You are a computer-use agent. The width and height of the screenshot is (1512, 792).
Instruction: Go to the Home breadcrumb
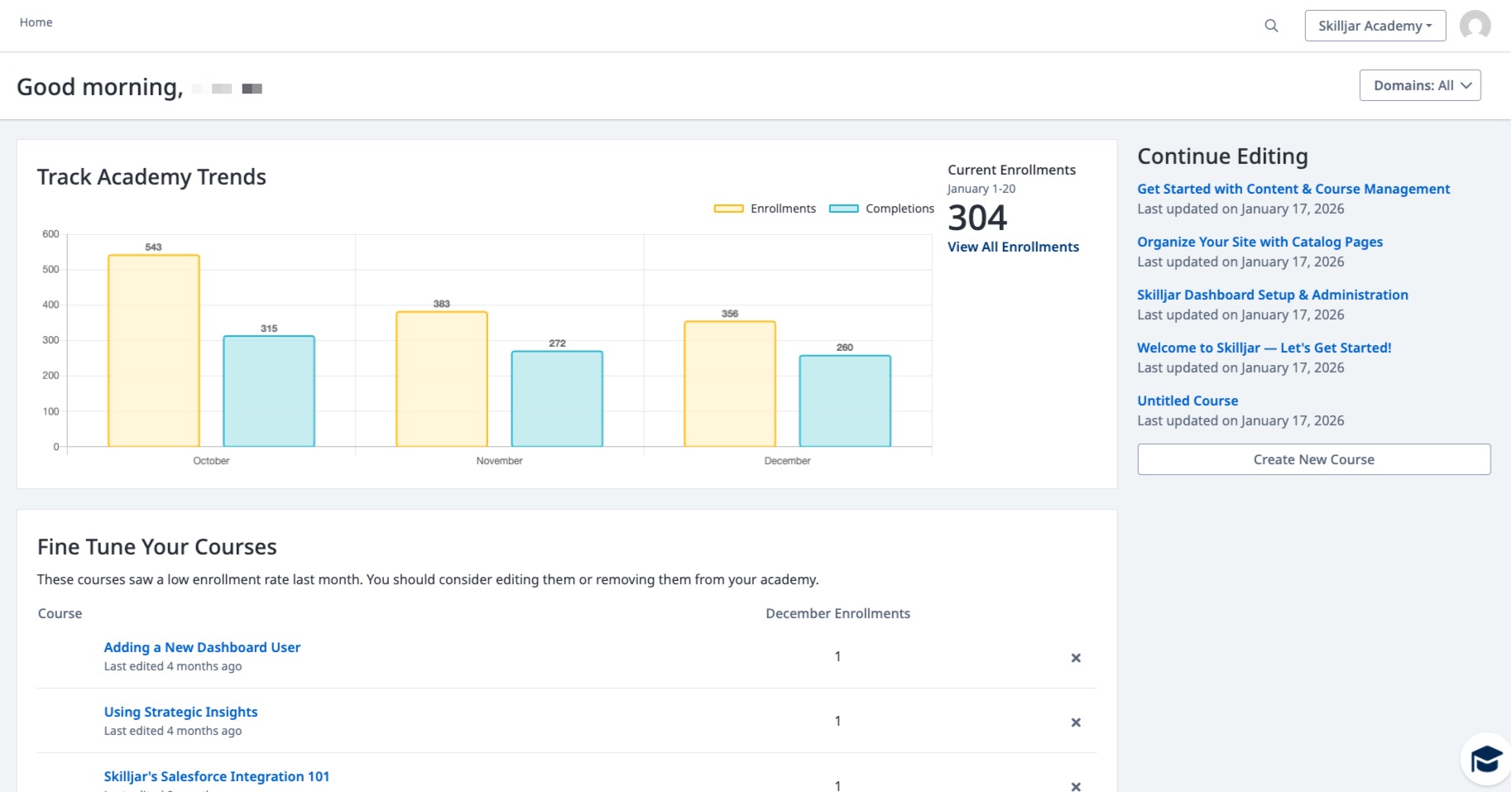coord(36,22)
